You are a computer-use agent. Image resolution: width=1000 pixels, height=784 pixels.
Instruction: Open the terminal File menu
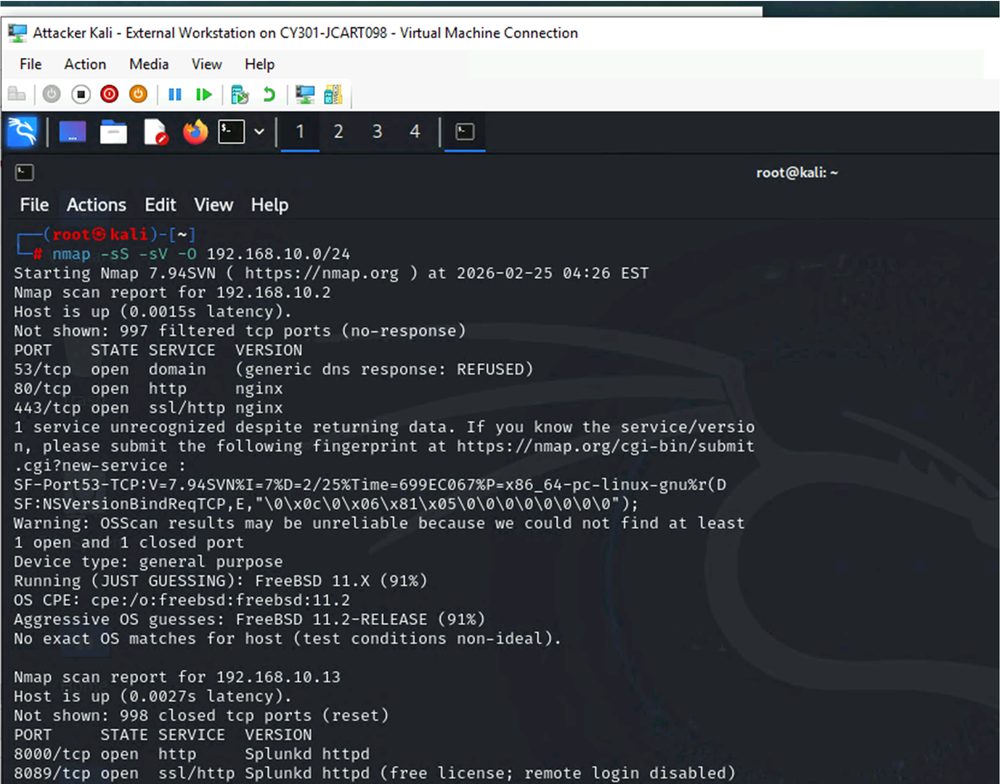[34, 205]
